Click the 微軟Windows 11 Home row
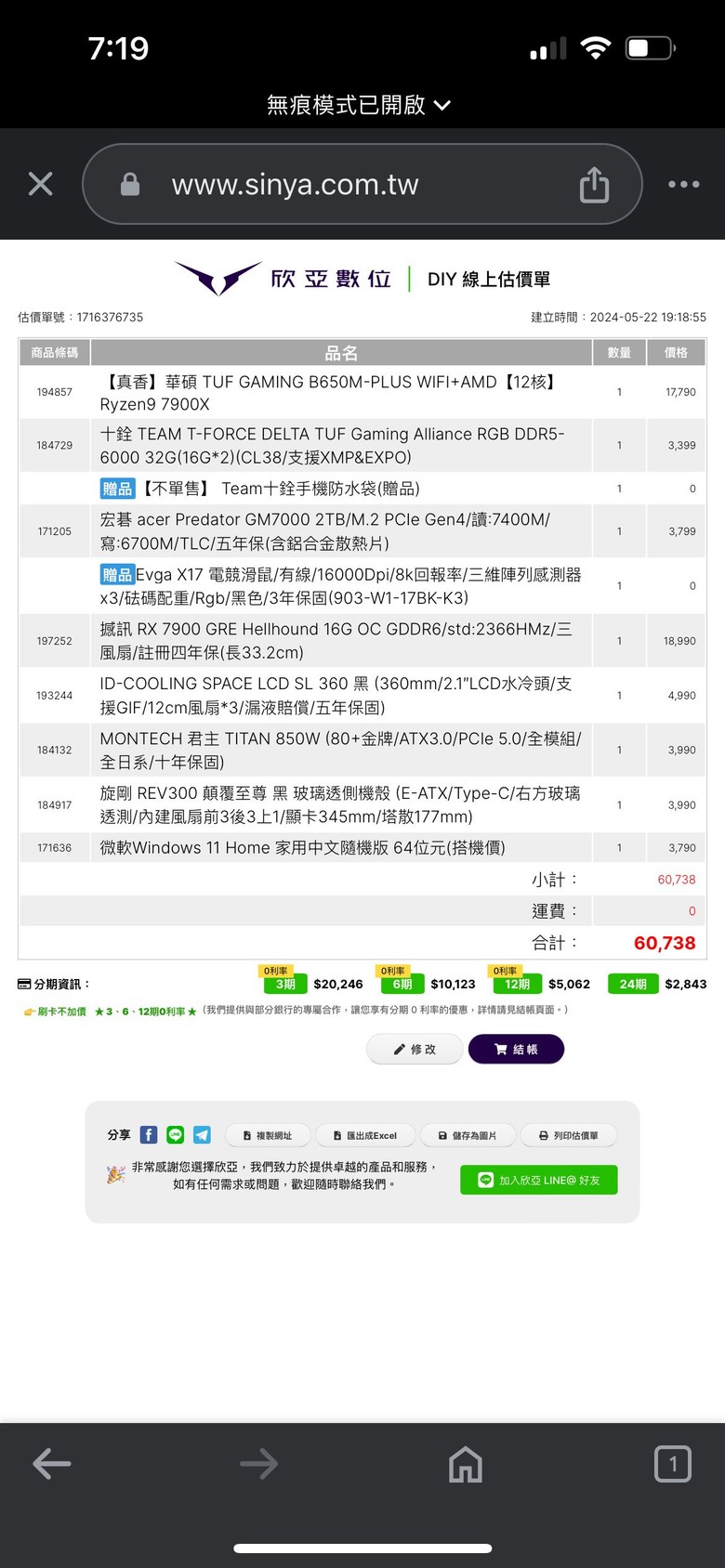 click(x=362, y=847)
